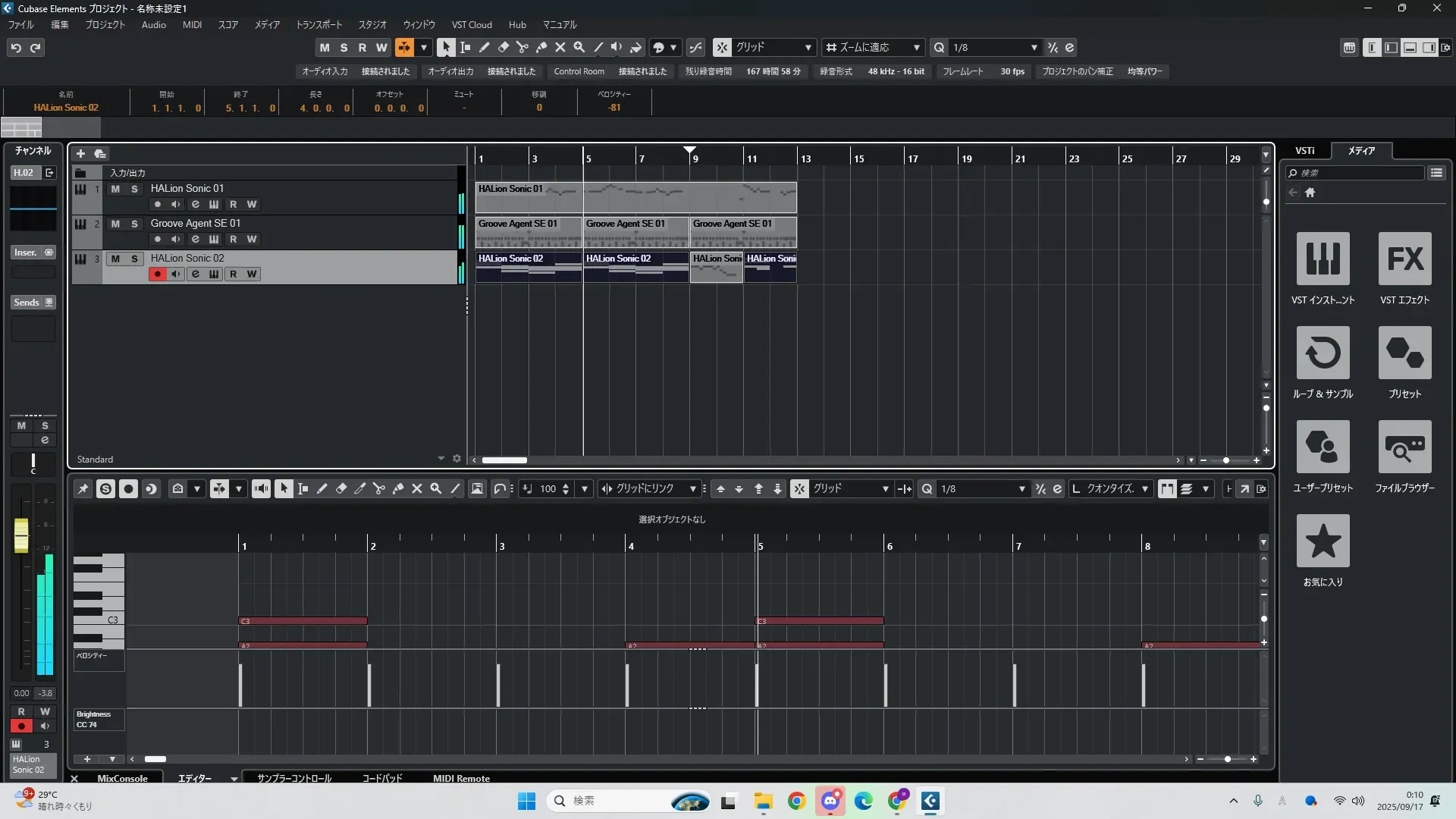1456x819 pixels.
Task: Click the channel volume fader handle
Action: click(21, 535)
